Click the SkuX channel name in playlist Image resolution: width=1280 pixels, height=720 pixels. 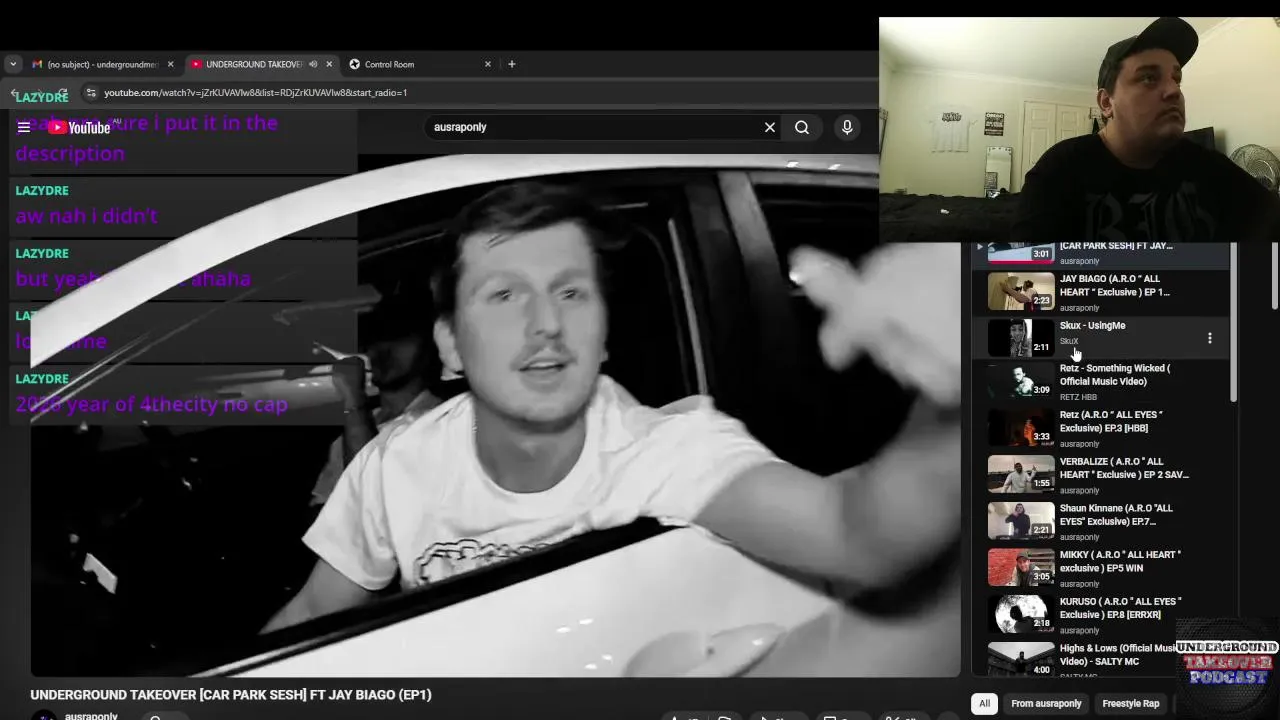click(1069, 341)
